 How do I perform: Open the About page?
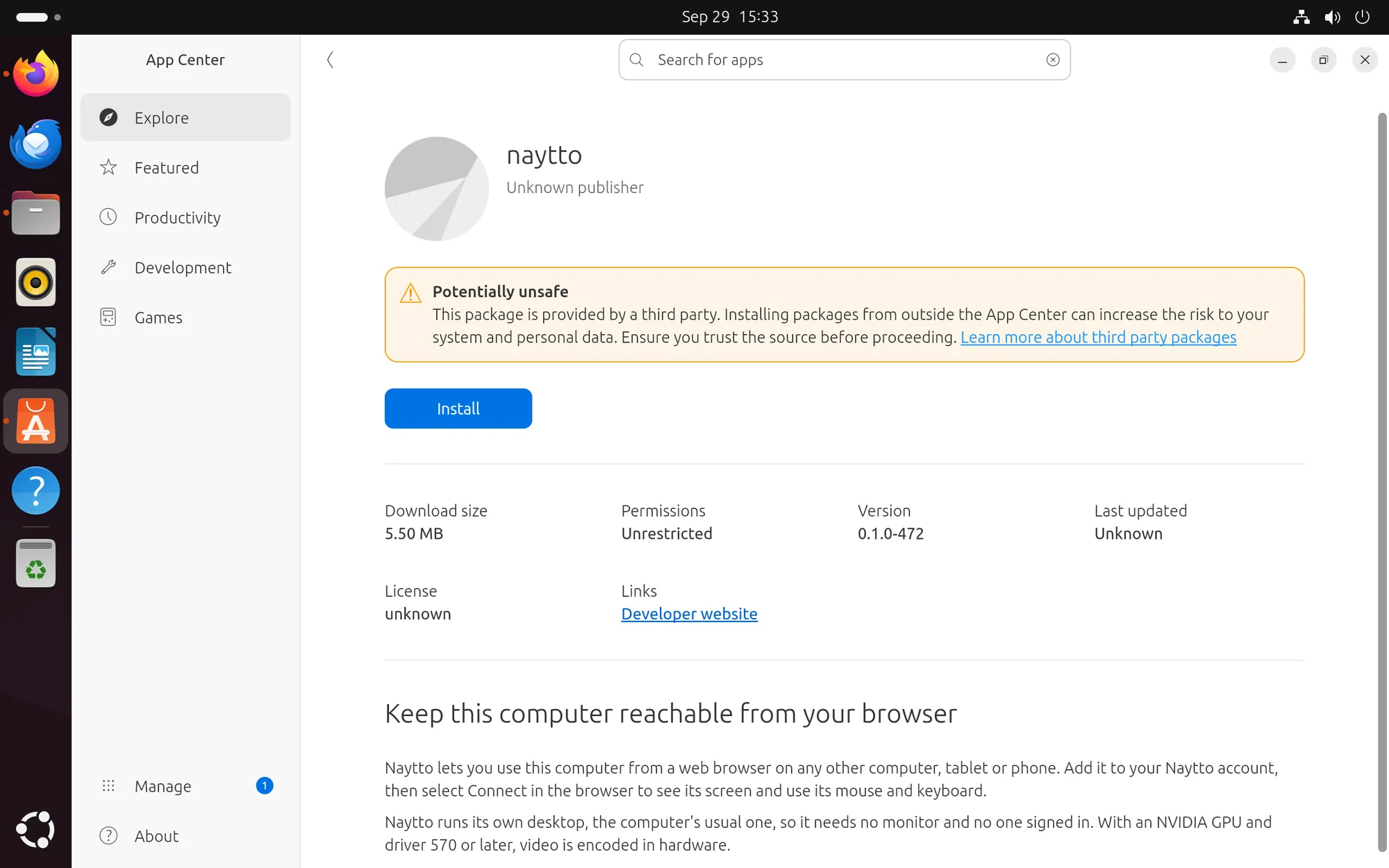click(x=185, y=836)
